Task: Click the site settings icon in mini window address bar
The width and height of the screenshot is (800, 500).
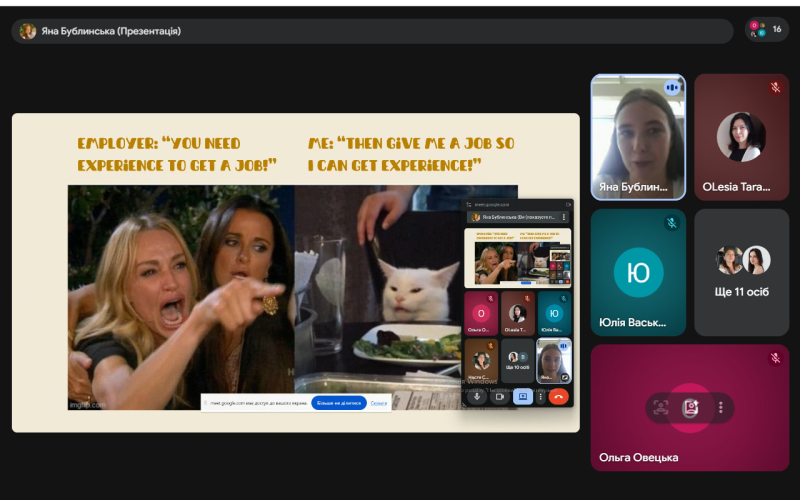Action: 469,205
